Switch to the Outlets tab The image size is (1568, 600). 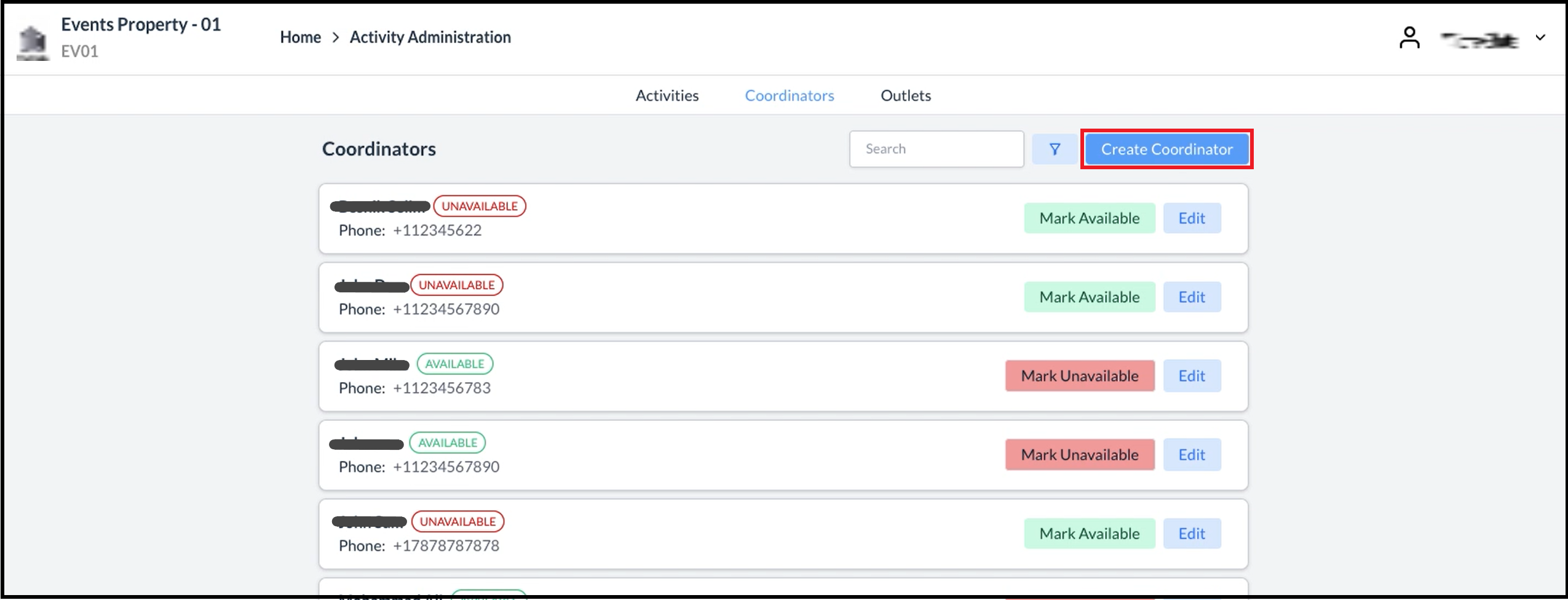tap(906, 95)
